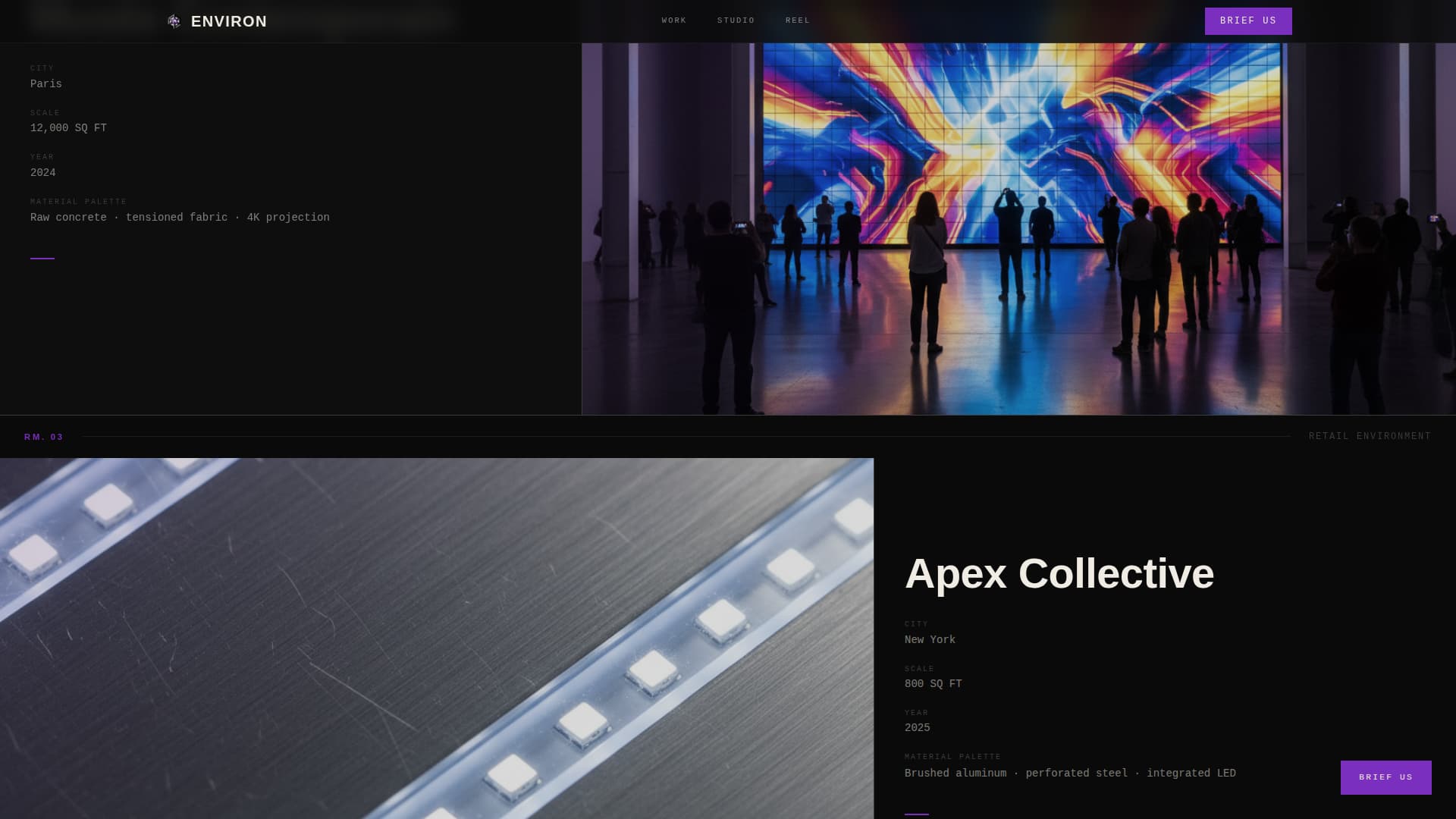The height and width of the screenshot is (819, 1456).
Task: Select the New York city value
Action: pyautogui.click(x=930, y=640)
